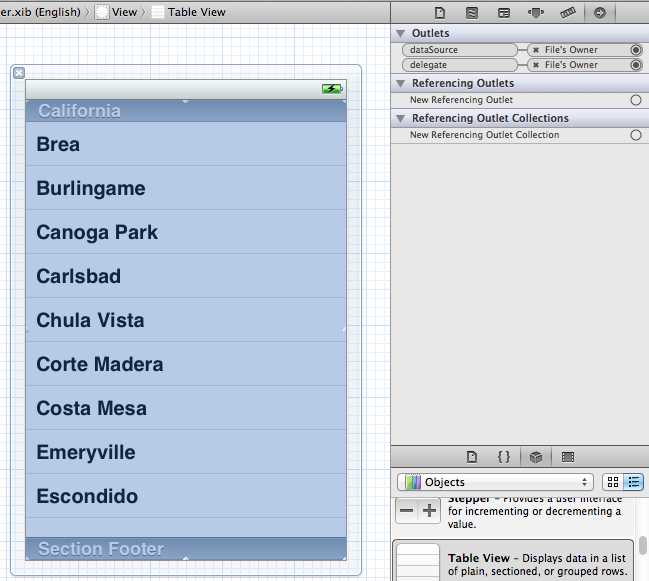
Task: Remove the dataSource File's Owner connection
Action: click(536, 50)
